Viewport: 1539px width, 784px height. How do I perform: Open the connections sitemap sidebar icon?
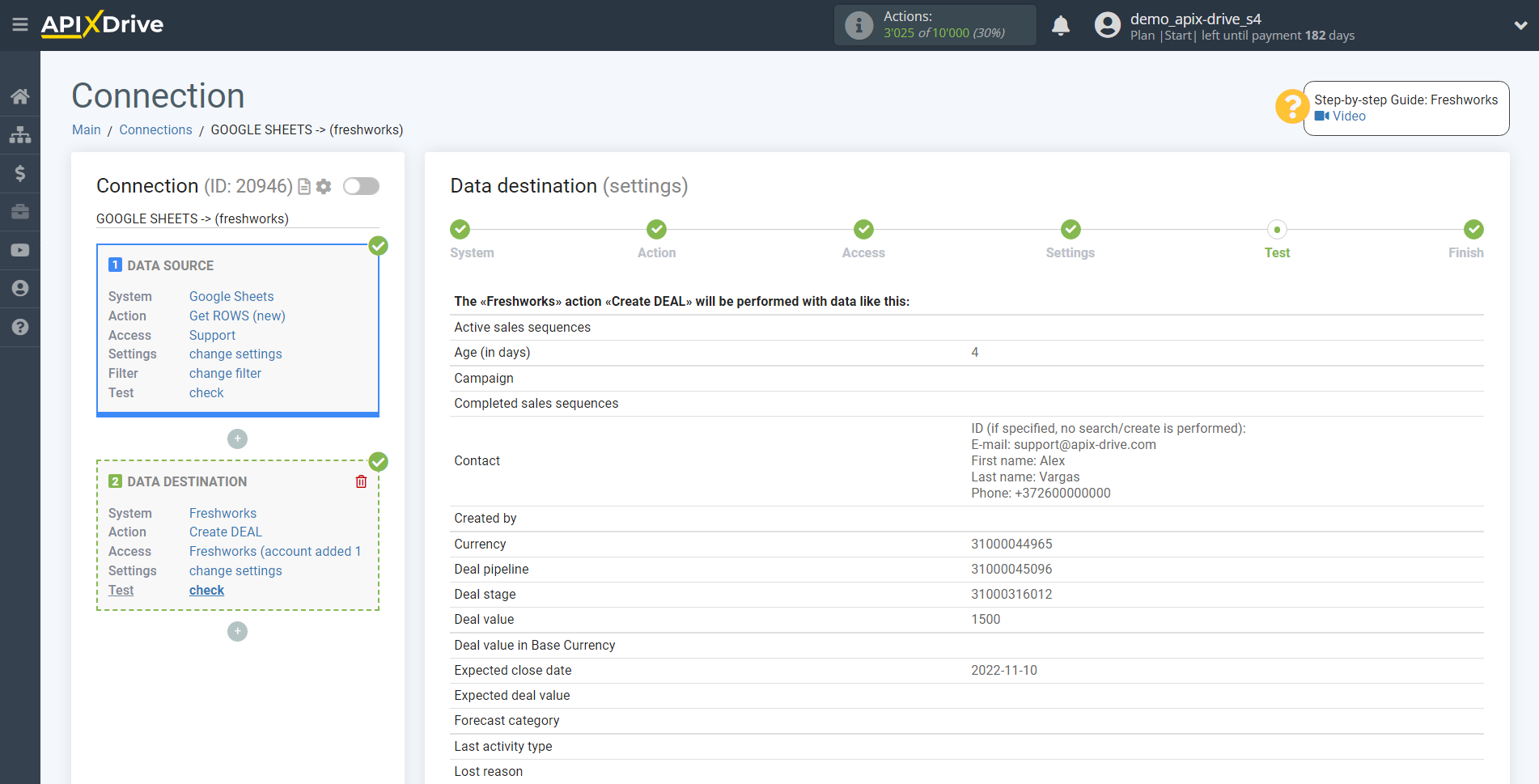(x=20, y=134)
